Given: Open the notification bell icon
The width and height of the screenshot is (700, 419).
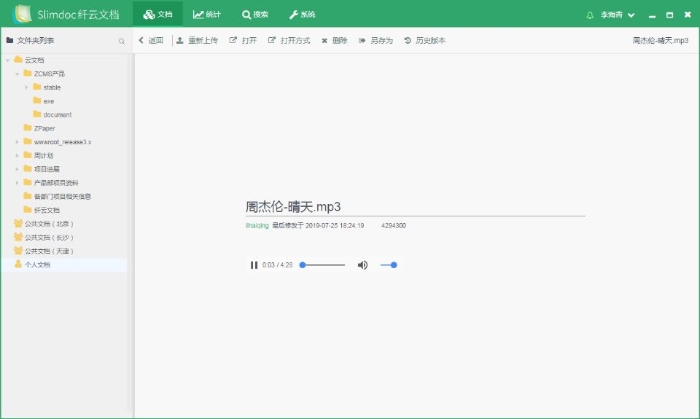Looking at the screenshot, I should pyautogui.click(x=590, y=16).
